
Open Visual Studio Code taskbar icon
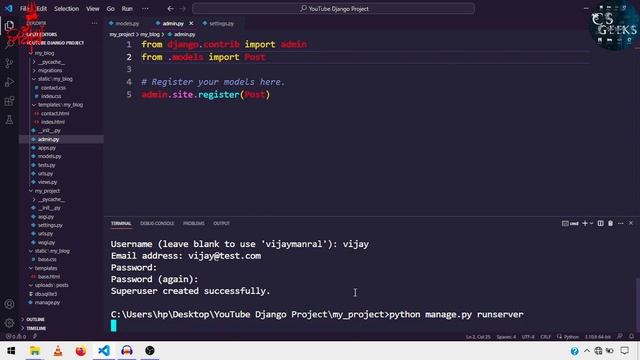(x=104, y=351)
